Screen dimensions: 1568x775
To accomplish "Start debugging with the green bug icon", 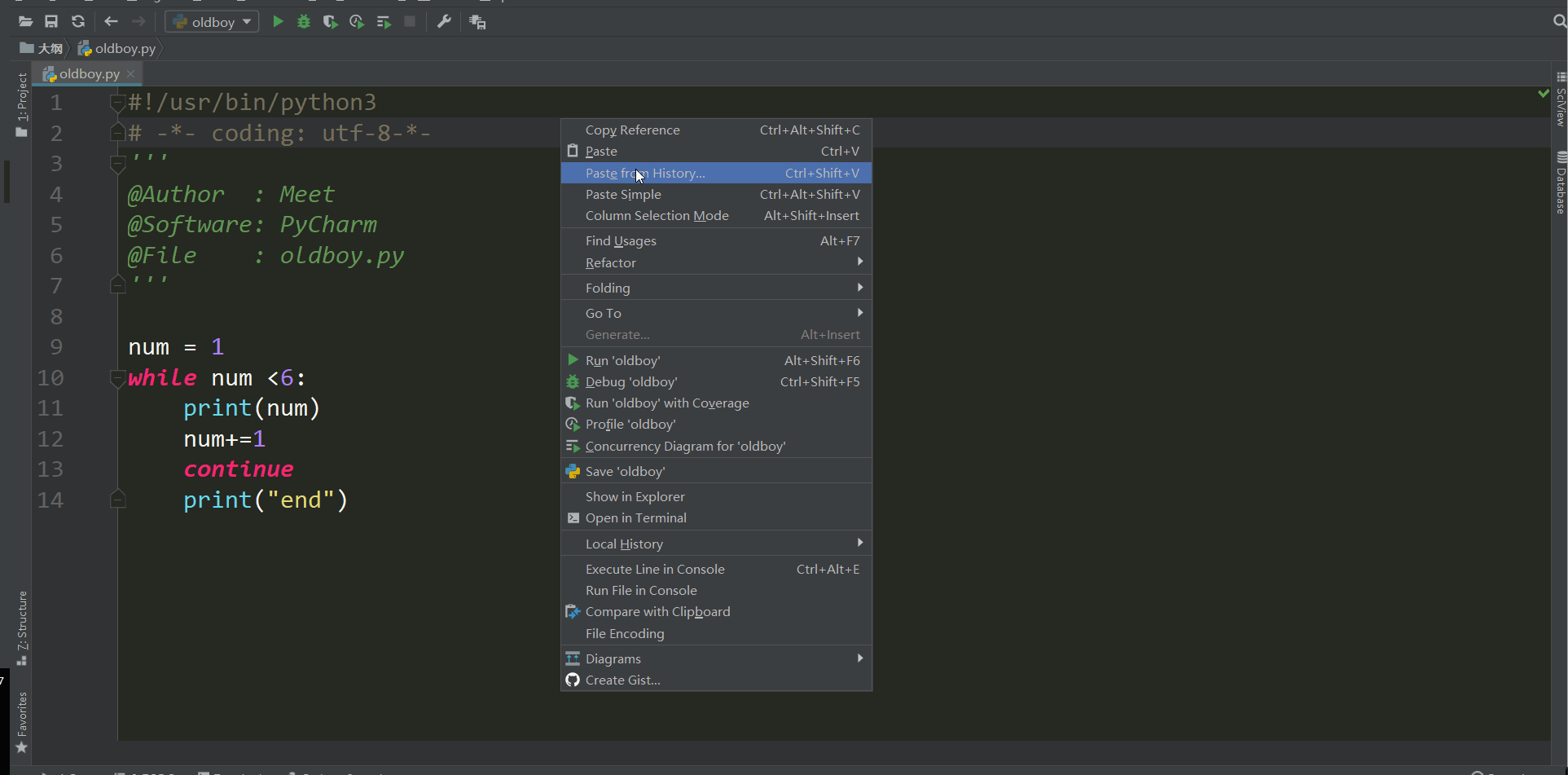I will click(x=304, y=22).
